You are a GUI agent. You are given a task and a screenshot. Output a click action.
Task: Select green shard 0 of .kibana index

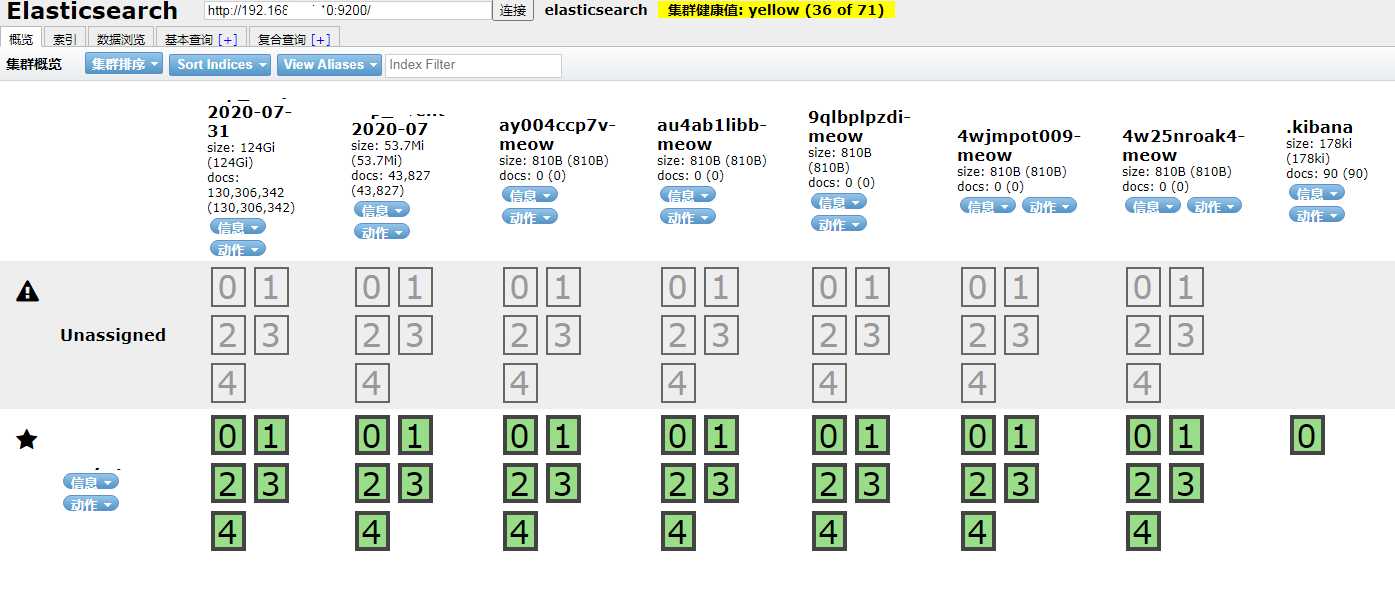(1307, 435)
